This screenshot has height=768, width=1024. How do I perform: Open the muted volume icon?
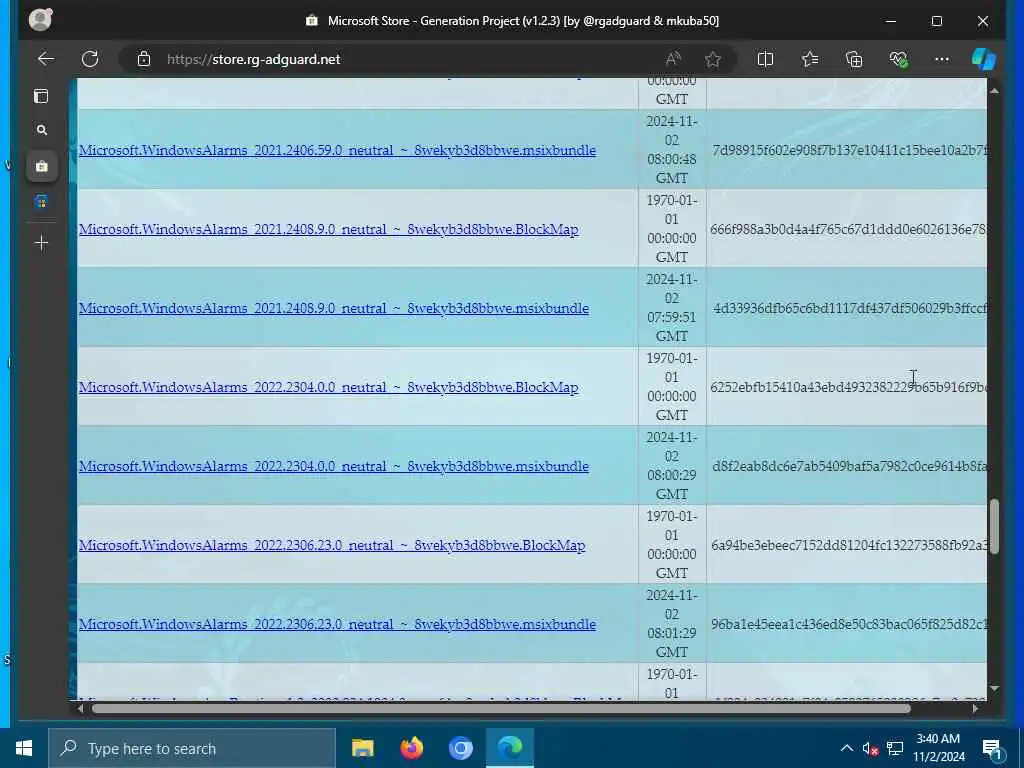[870, 748]
